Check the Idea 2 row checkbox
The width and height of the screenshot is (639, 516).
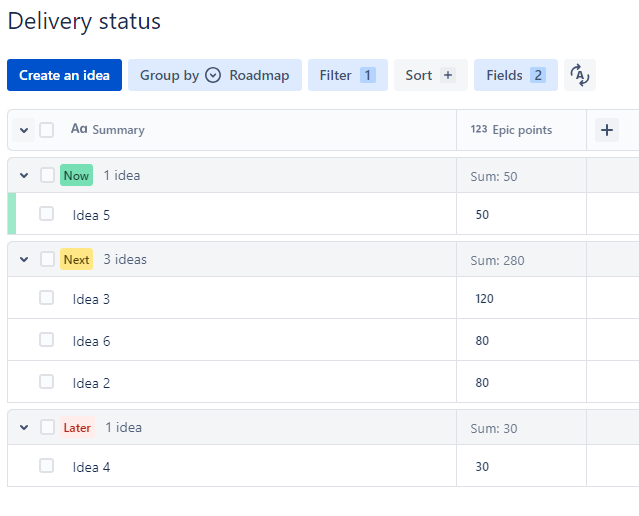[x=46, y=381]
